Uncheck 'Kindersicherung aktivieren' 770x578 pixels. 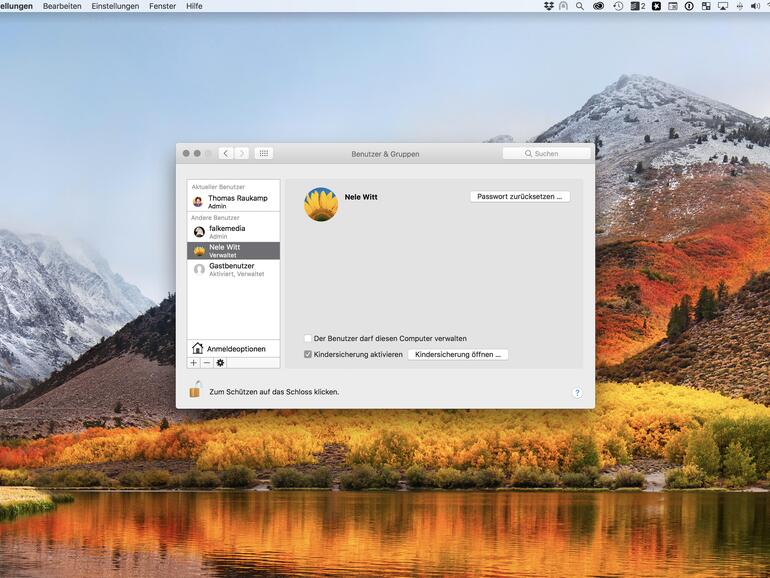coord(308,354)
